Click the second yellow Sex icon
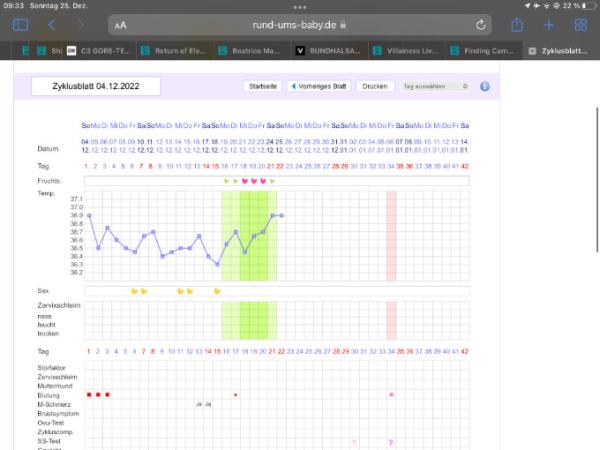 (144, 291)
